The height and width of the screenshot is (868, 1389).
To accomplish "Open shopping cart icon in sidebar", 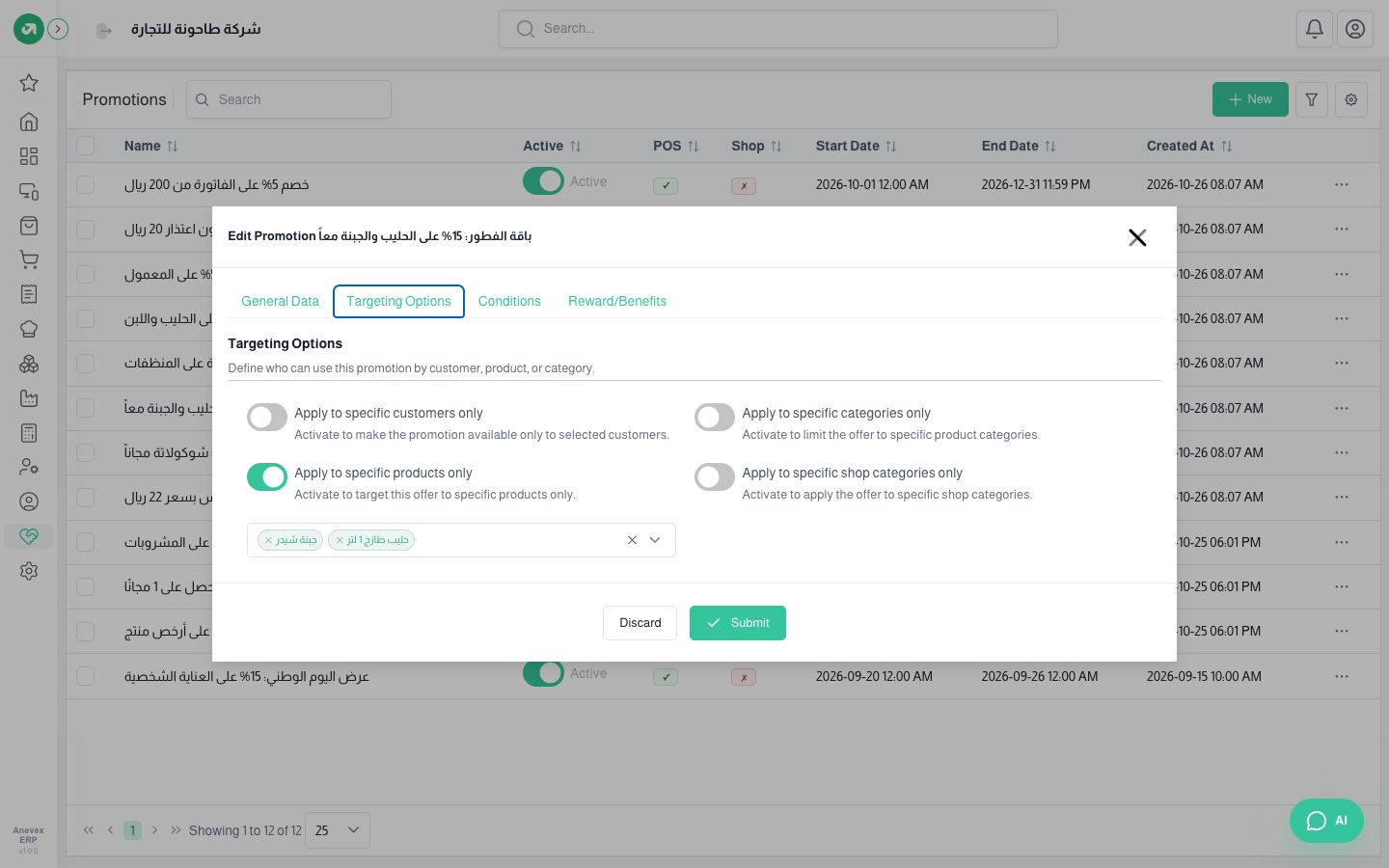I will click(29, 259).
